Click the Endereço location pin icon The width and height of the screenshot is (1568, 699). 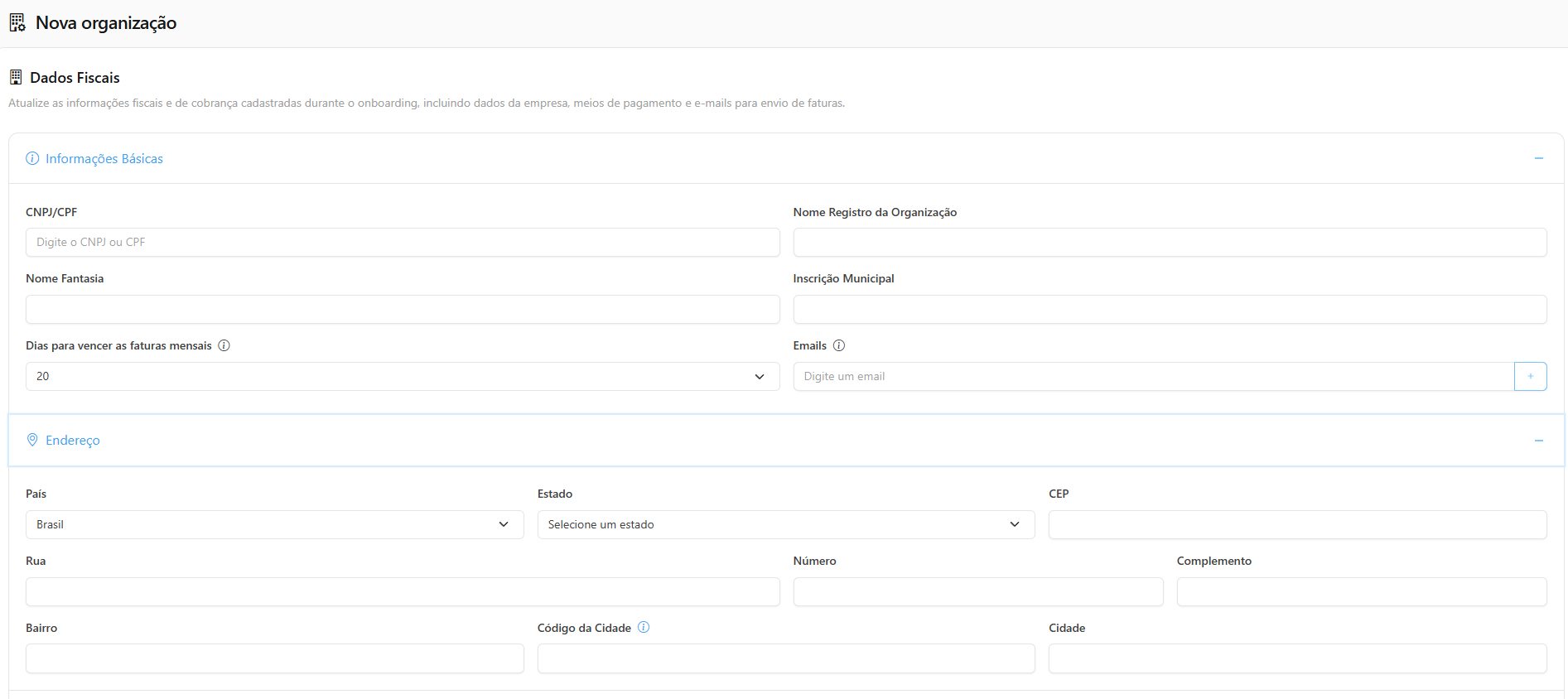pyautogui.click(x=32, y=440)
